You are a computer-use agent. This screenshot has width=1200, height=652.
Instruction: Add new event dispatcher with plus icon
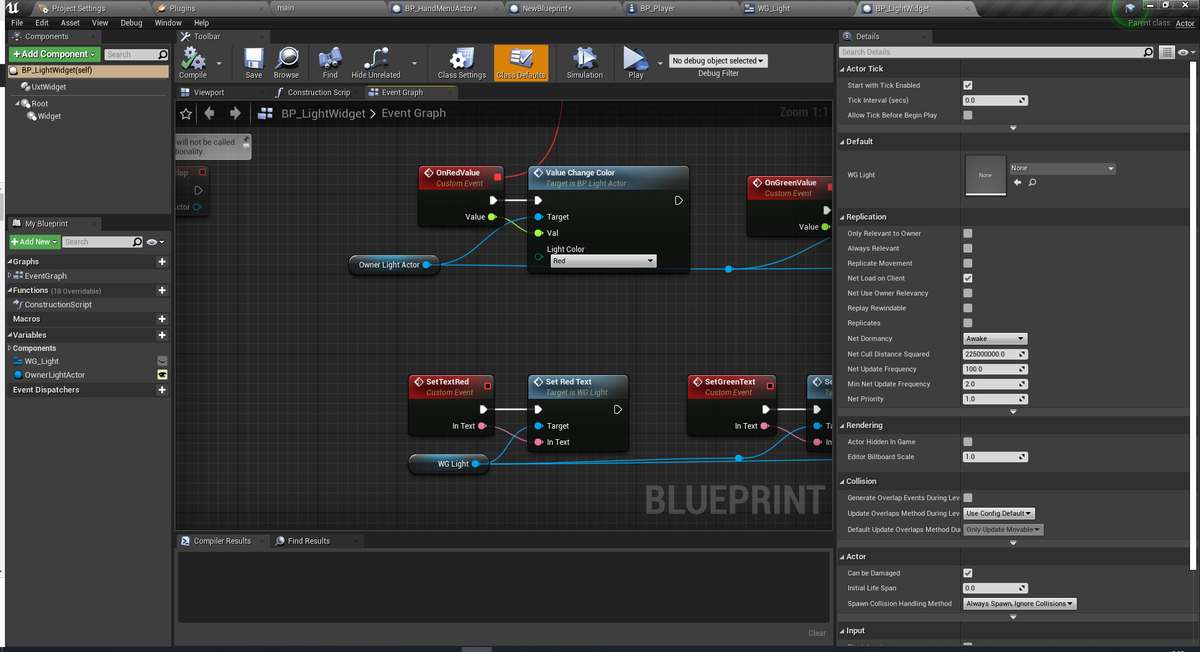pos(162,390)
